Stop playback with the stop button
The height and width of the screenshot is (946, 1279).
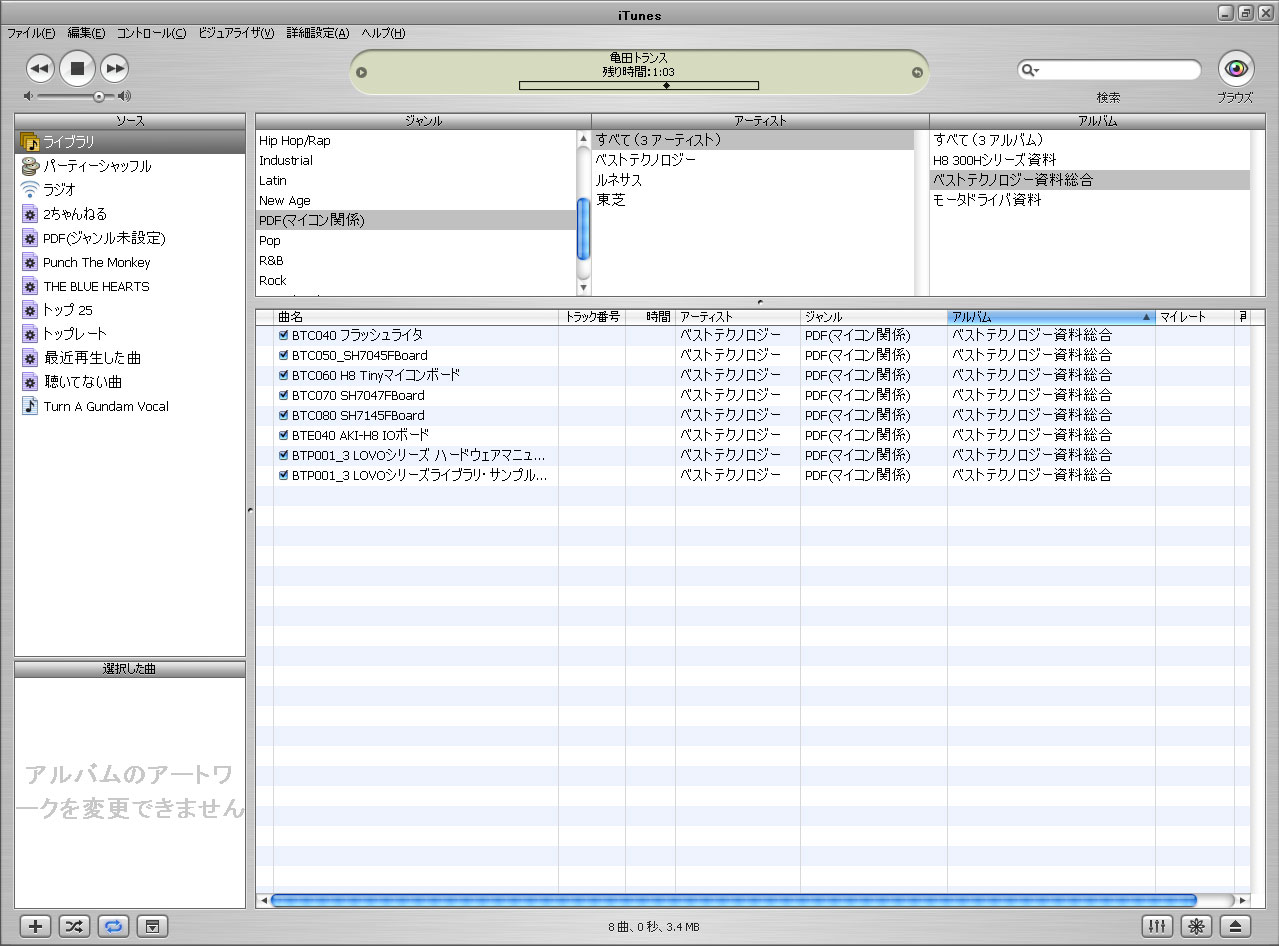coord(77,68)
